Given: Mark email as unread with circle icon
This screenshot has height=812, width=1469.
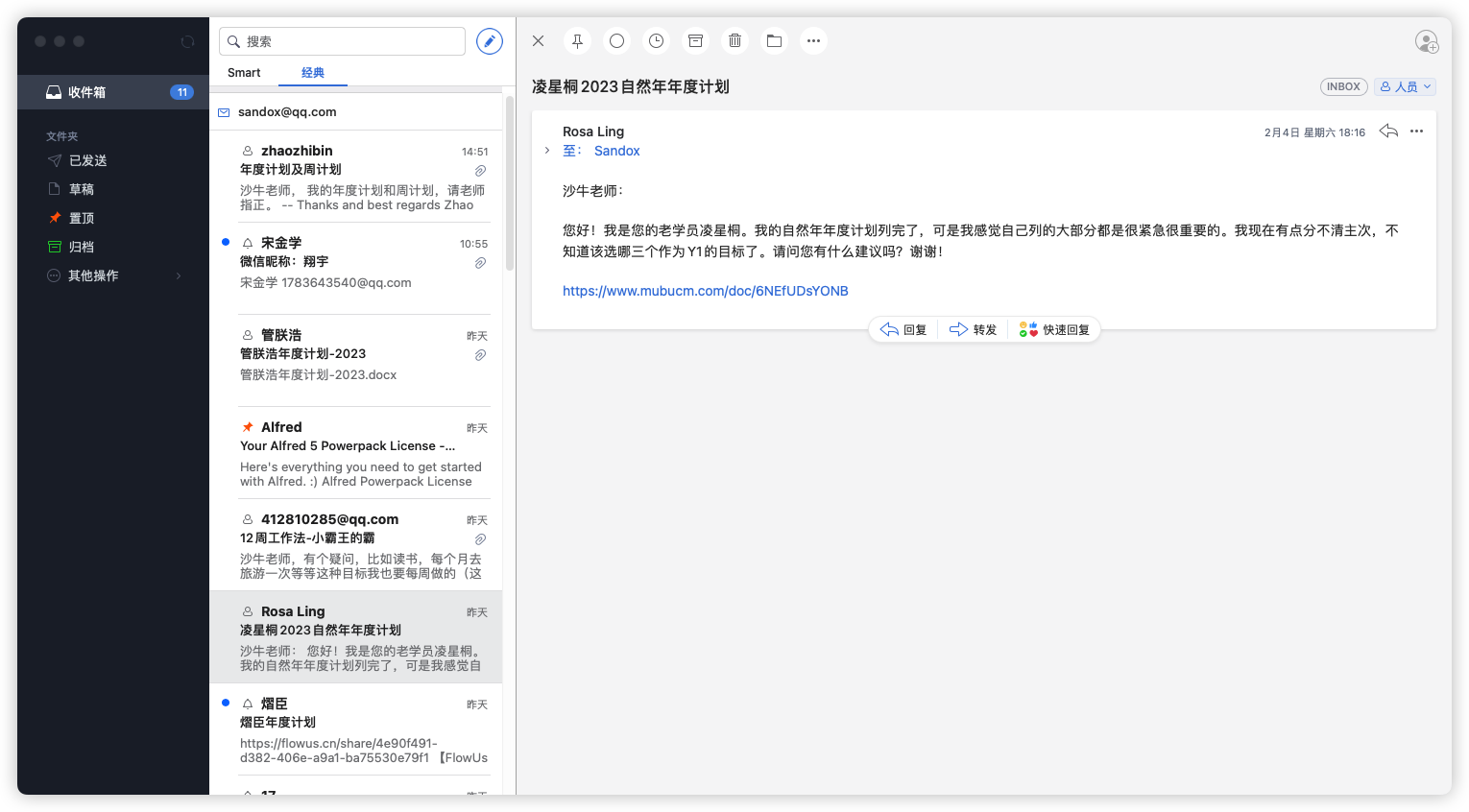Looking at the screenshot, I should point(616,41).
